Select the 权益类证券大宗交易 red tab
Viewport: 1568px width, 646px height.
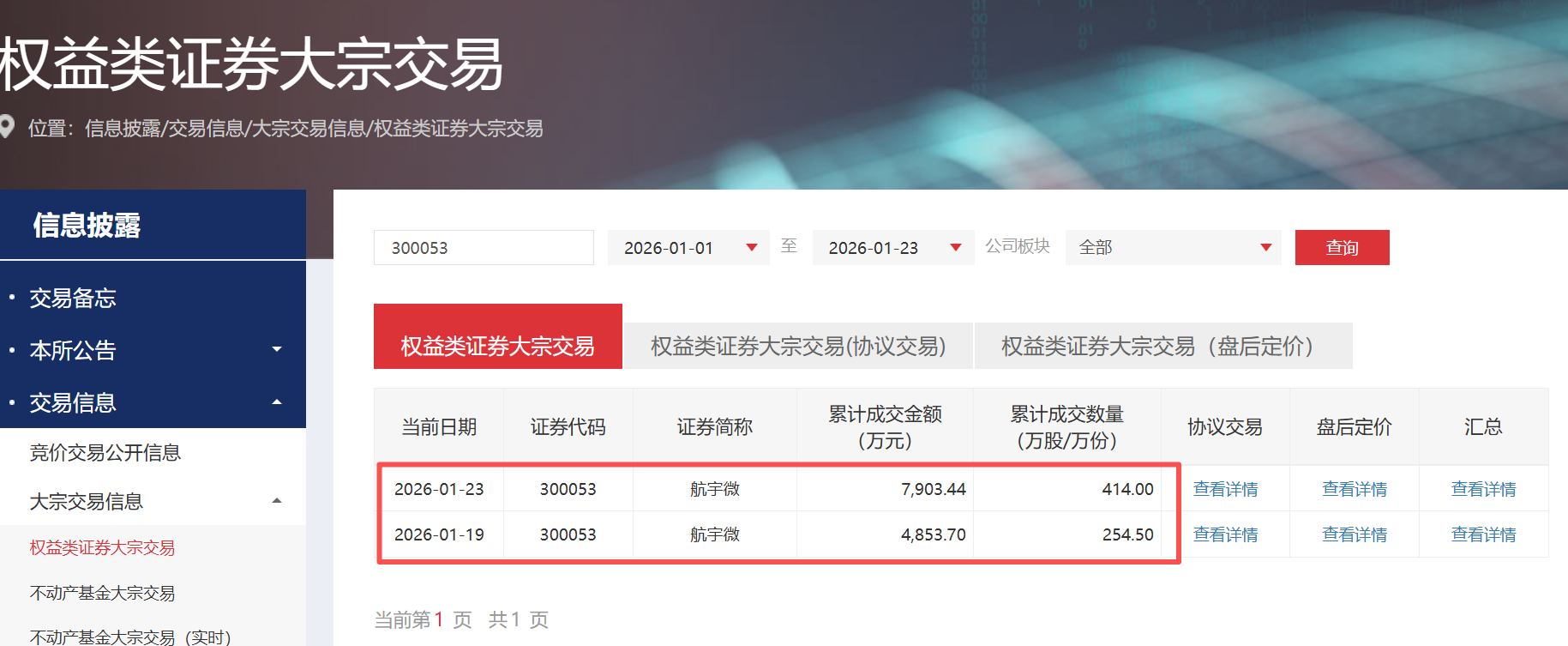click(498, 336)
